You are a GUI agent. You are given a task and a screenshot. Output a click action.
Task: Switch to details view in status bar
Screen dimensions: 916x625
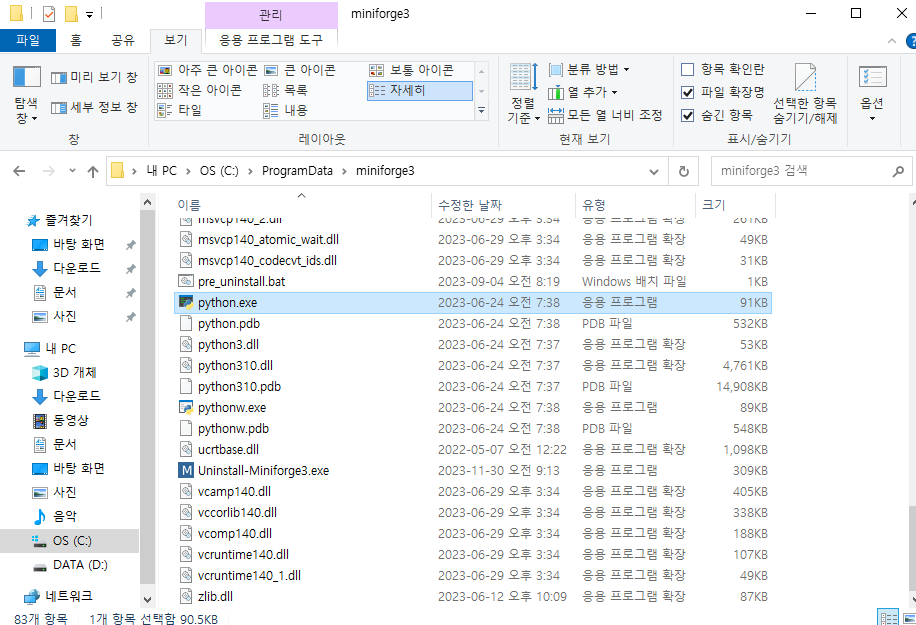[889, 618]
